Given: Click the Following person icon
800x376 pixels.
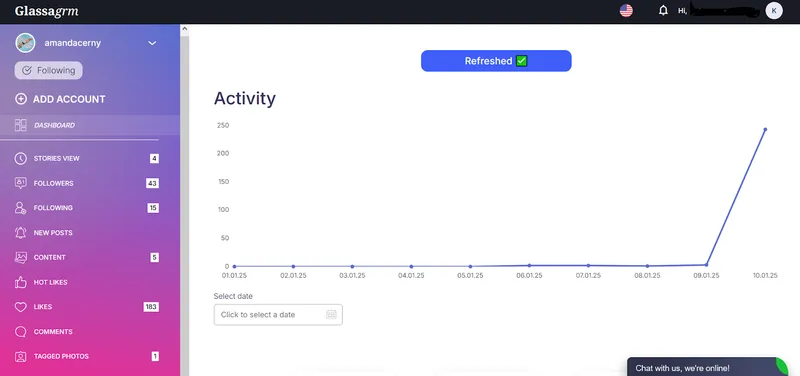Looking at the screenshot, I should (x=20, y=208).
